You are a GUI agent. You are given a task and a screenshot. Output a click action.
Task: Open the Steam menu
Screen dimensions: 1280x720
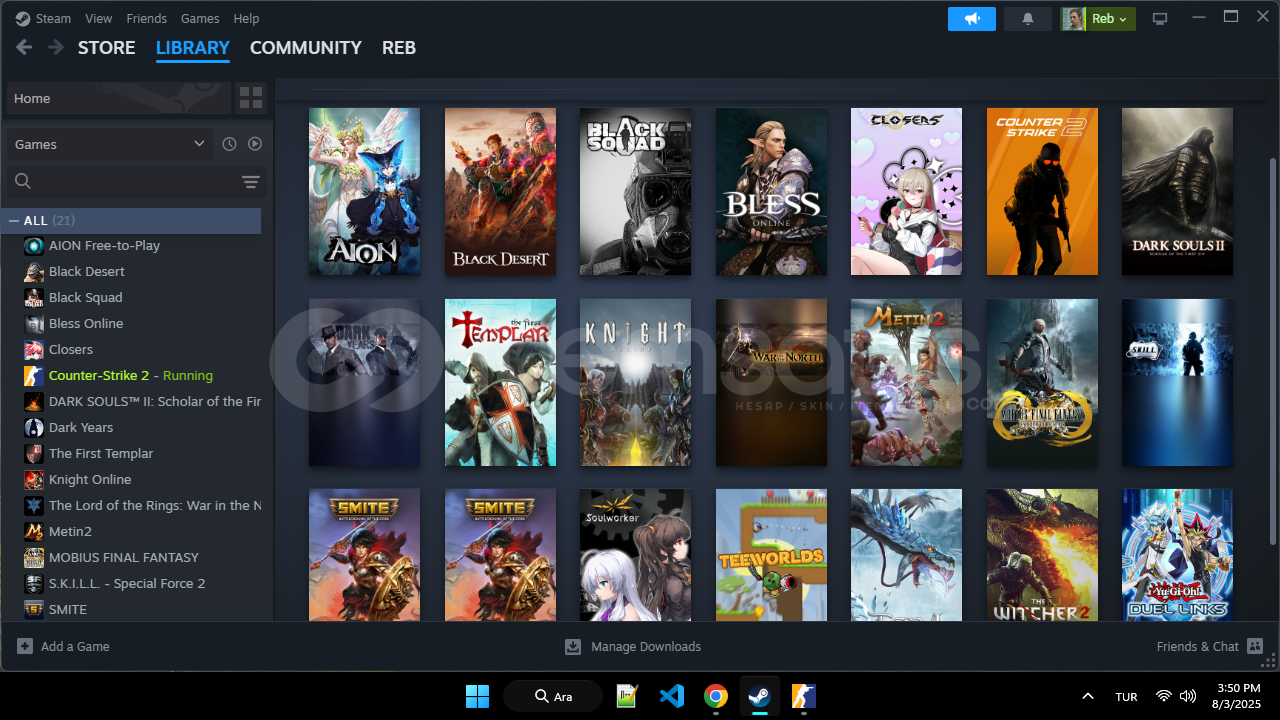pyautogui.click(x=53, y=18)
